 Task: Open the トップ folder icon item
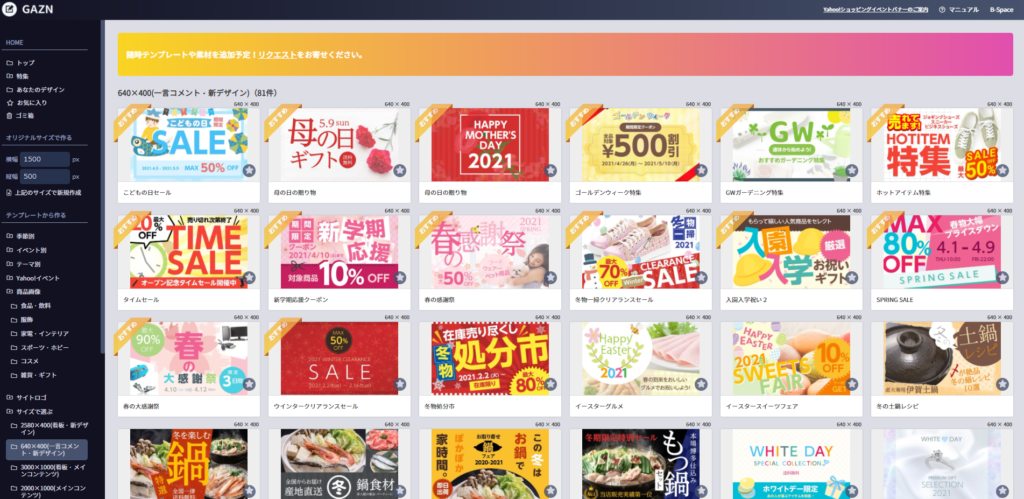coord(10,63)
